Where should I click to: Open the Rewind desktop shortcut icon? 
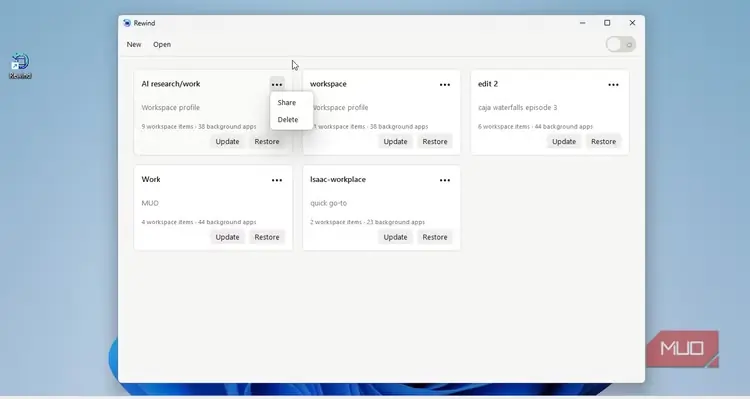[x=20, y=66]
